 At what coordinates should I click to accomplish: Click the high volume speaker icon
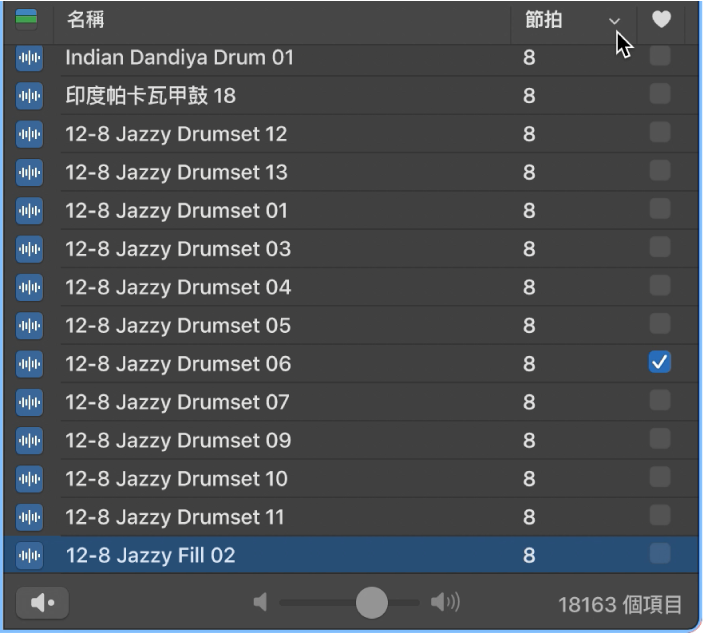click(445, 602)
